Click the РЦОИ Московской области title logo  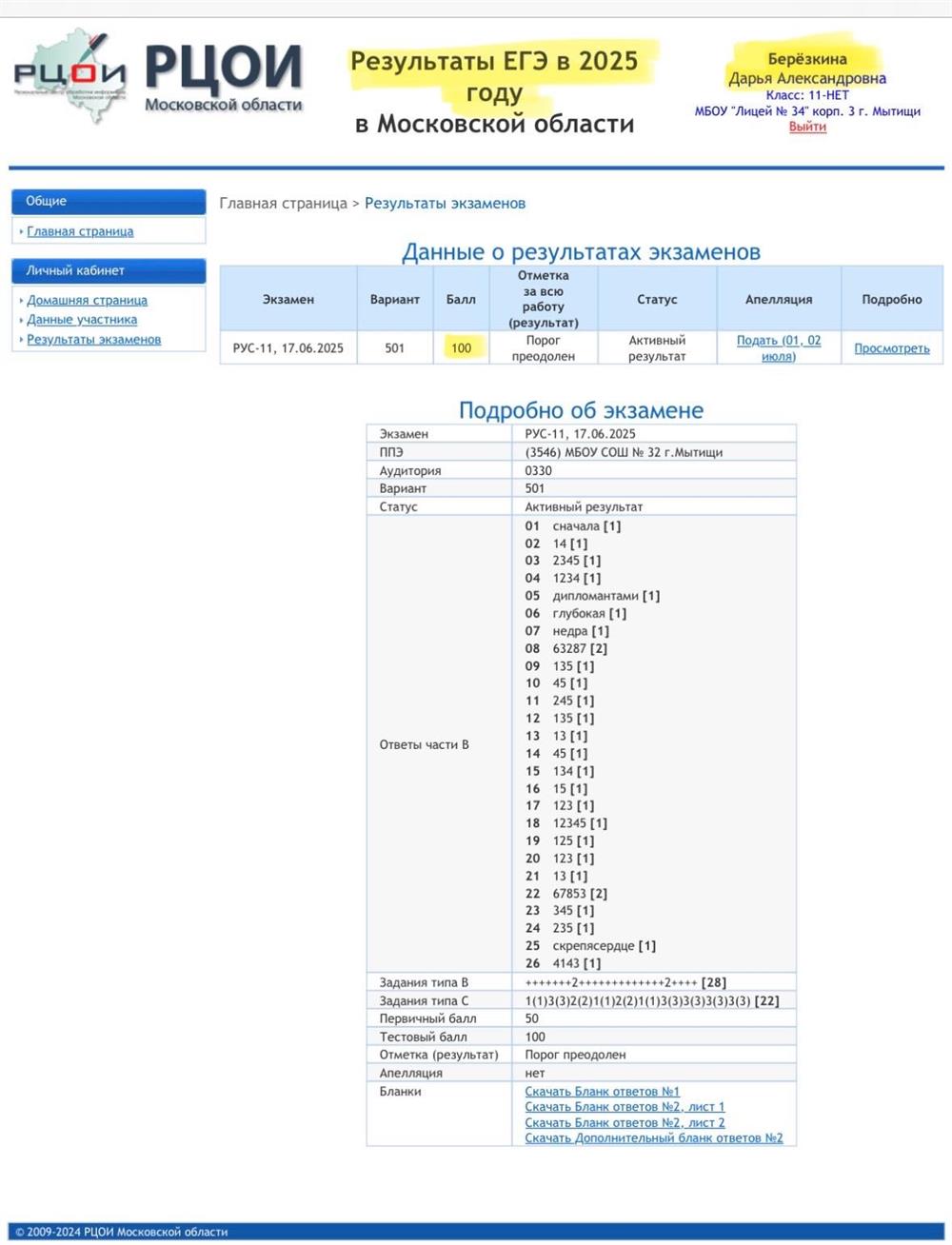224,79
